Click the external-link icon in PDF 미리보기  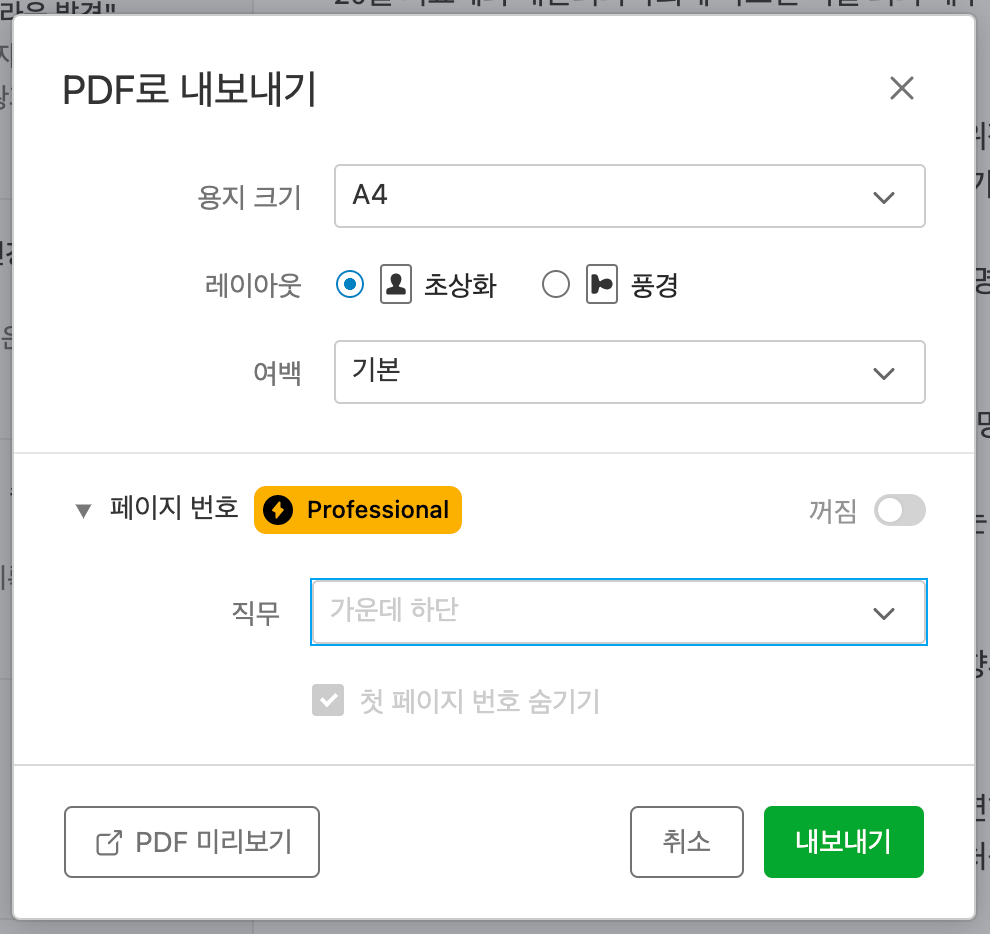click(108, 842)
